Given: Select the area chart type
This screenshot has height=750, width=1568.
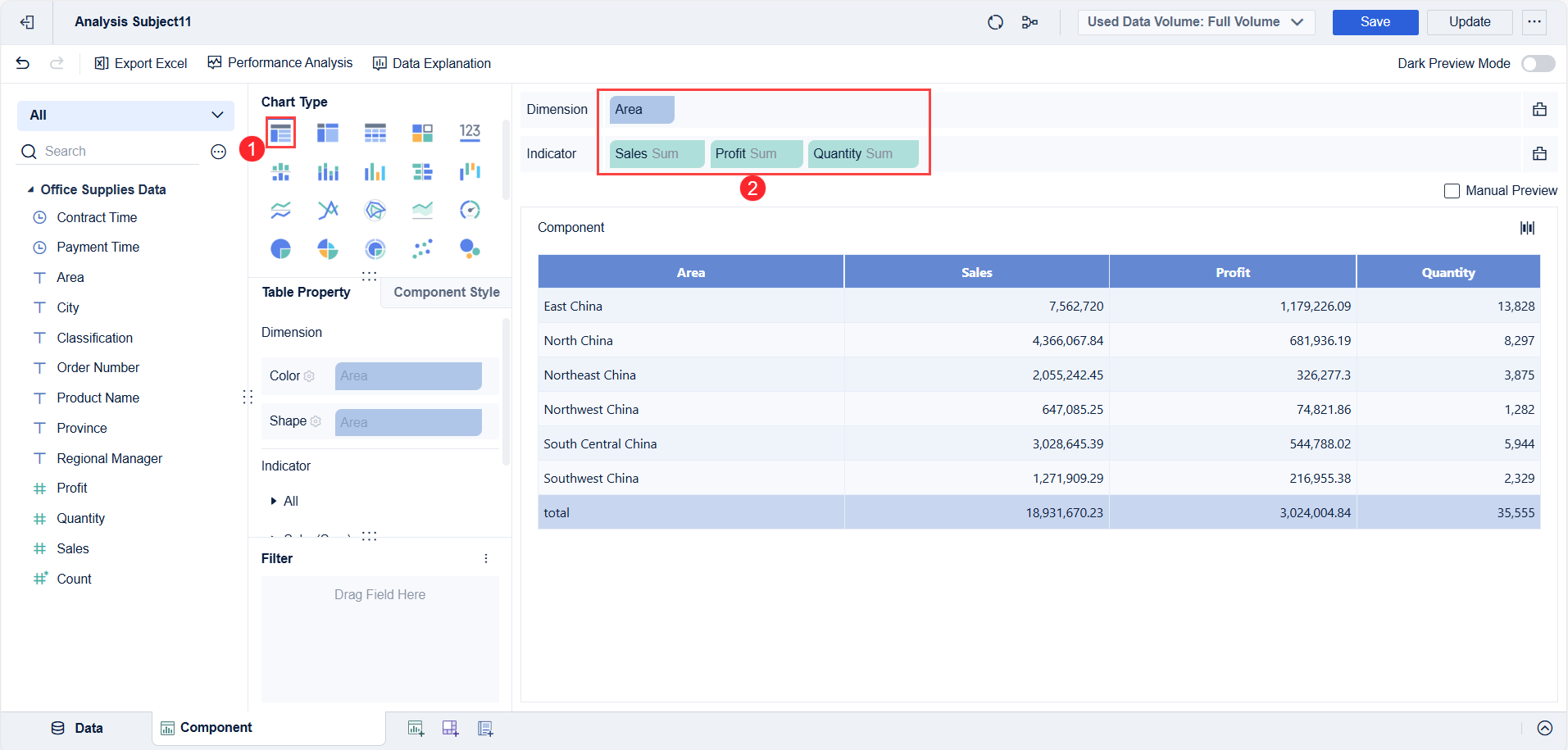Looking at the screenshot, I should coord(422,210).
